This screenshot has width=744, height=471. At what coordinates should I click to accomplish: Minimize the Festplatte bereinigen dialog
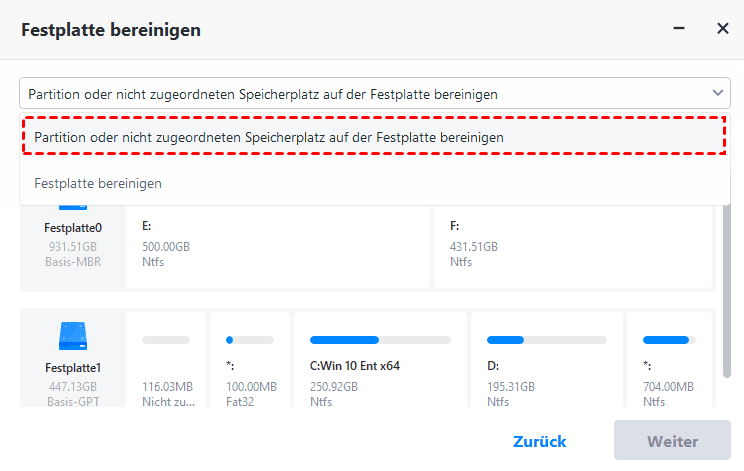click(x=678, y=29)
